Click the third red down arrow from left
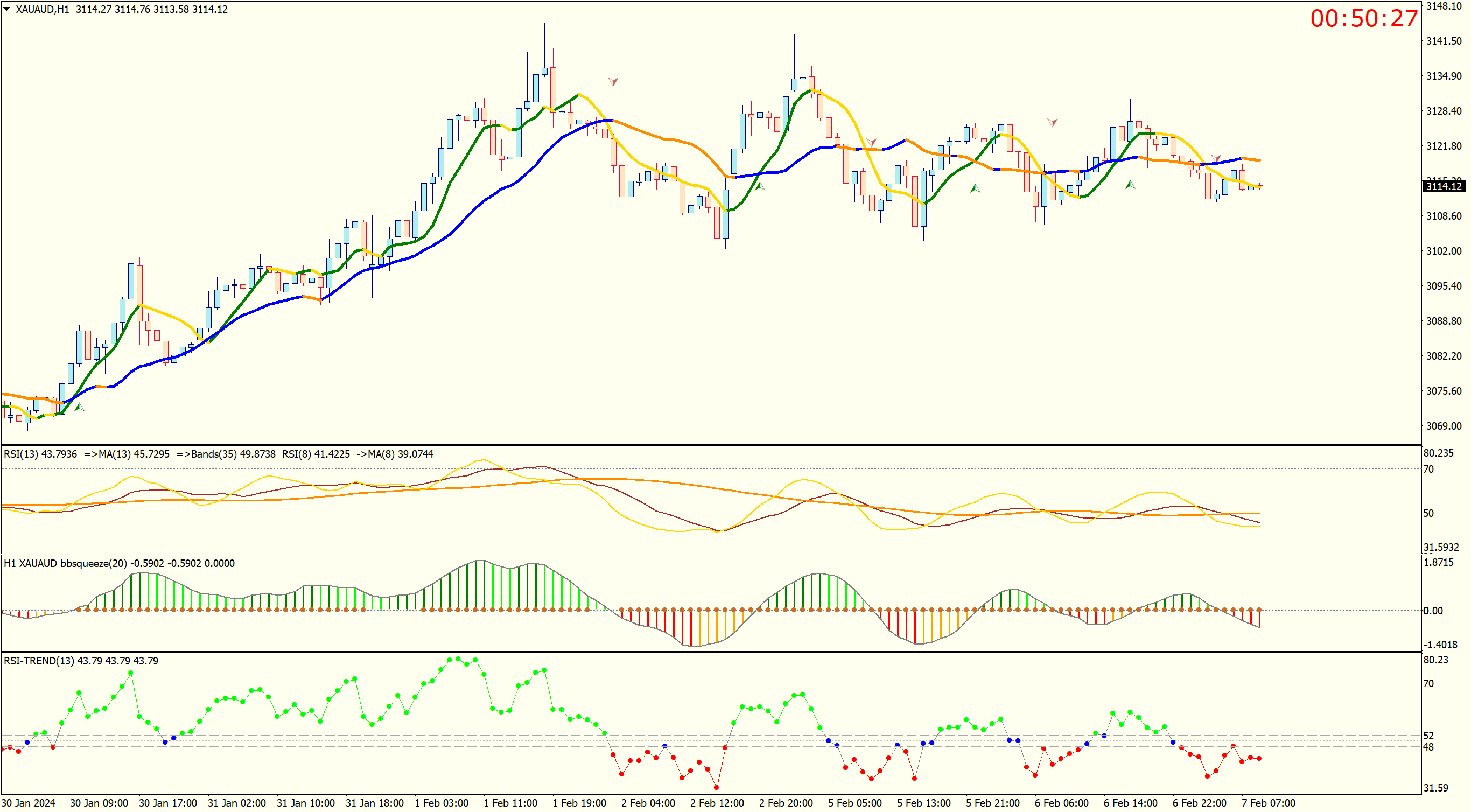 (1052, 122)
